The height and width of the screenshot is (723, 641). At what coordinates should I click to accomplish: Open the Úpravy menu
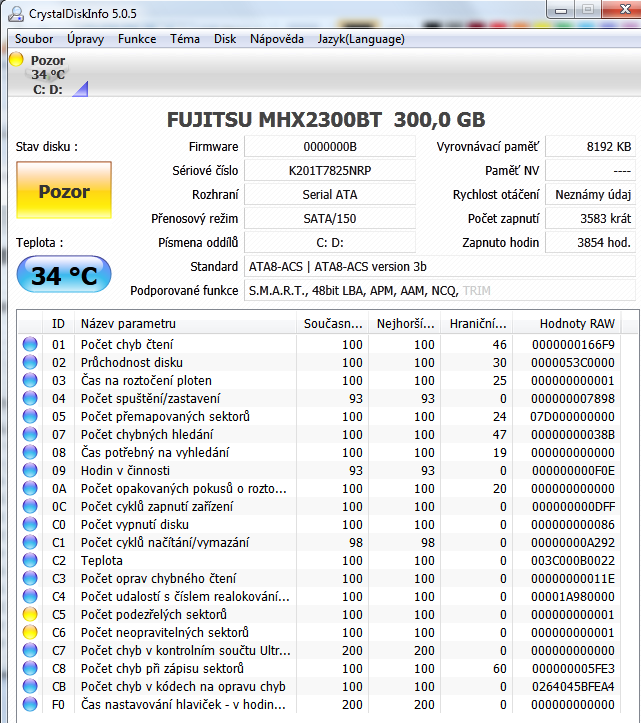(x=85, y=39)
